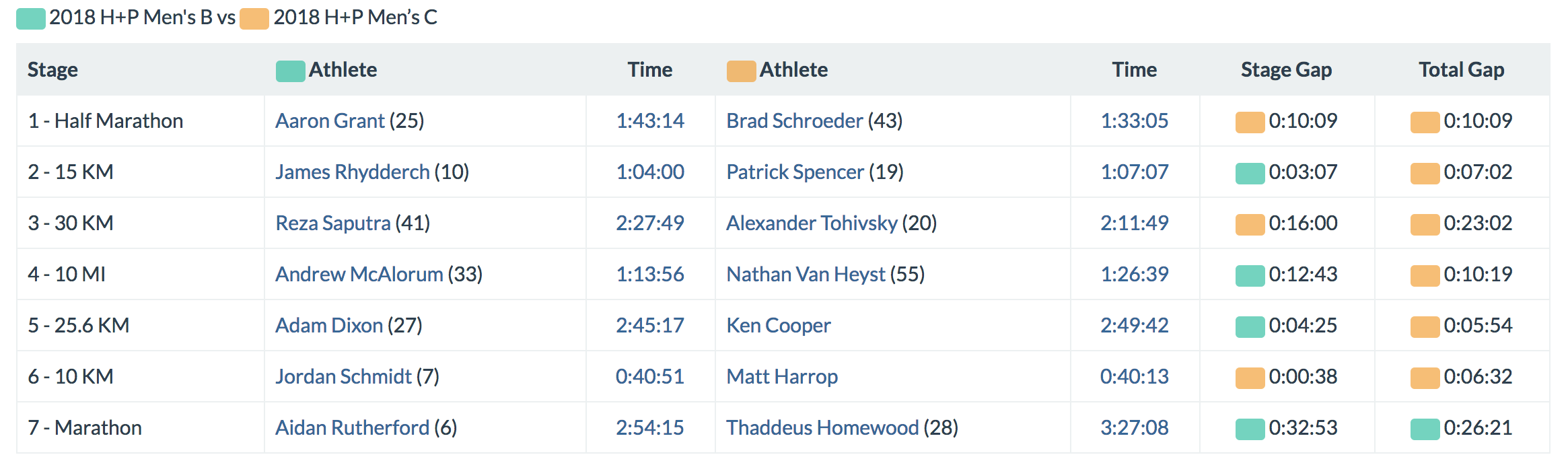Click the Stage Gap column header
Viewport: 1568px width, 459px height.
(x=1286, y=70)
